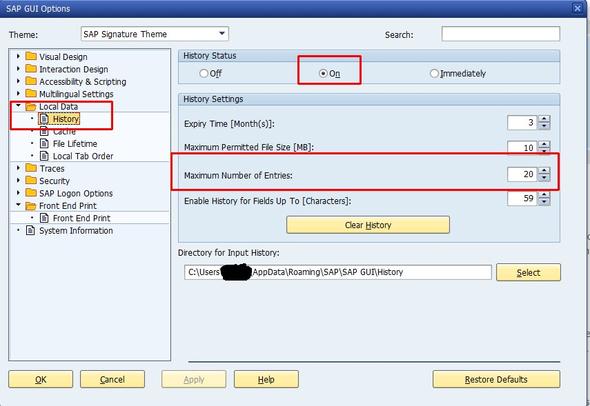Expand the Security node arrow
The width and height of the screenshot is (590, 406).
tap(18, 180)
